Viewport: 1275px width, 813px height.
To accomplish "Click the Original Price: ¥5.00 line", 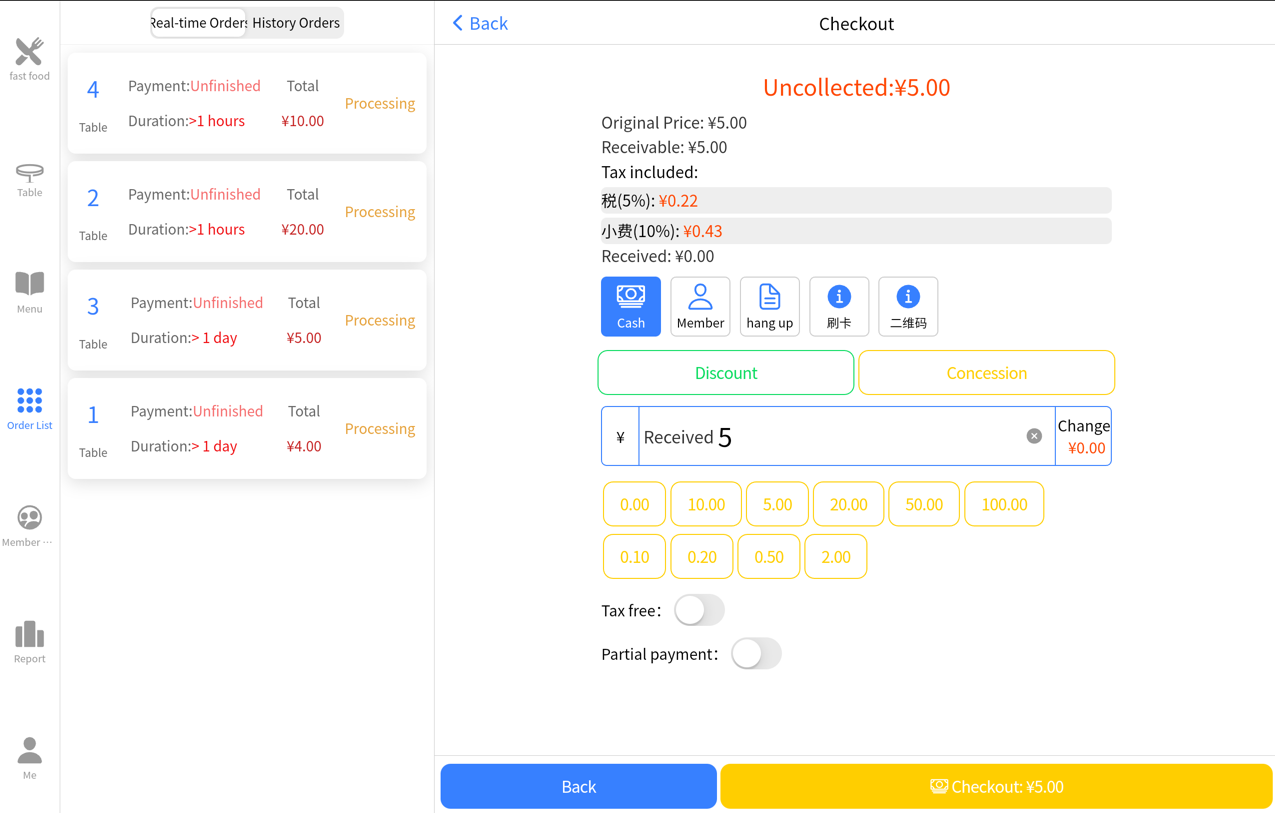I will pyautogui.click(x=674, y=123).
